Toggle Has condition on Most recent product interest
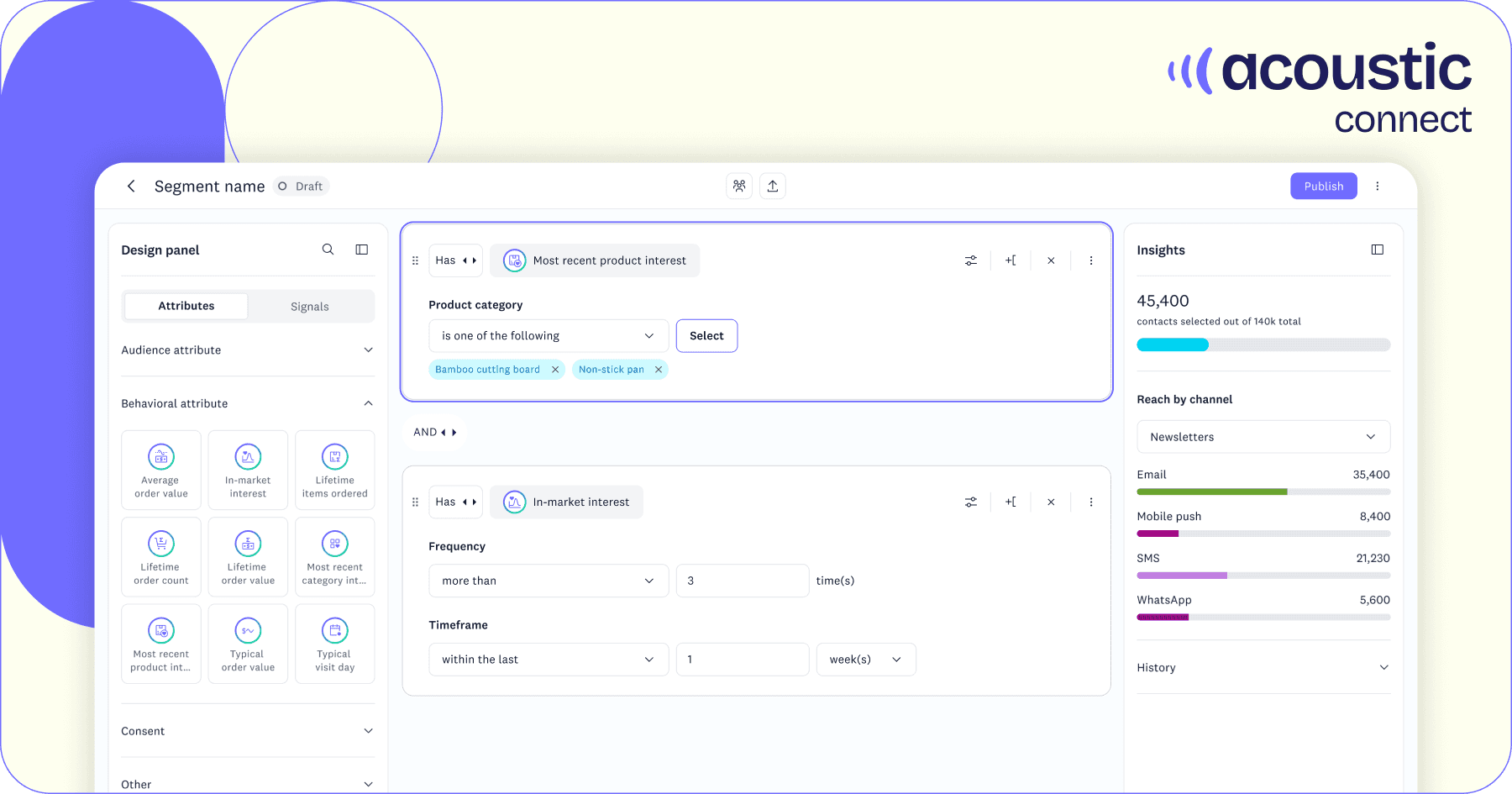The image size is (1512, 794). point(455,260)
